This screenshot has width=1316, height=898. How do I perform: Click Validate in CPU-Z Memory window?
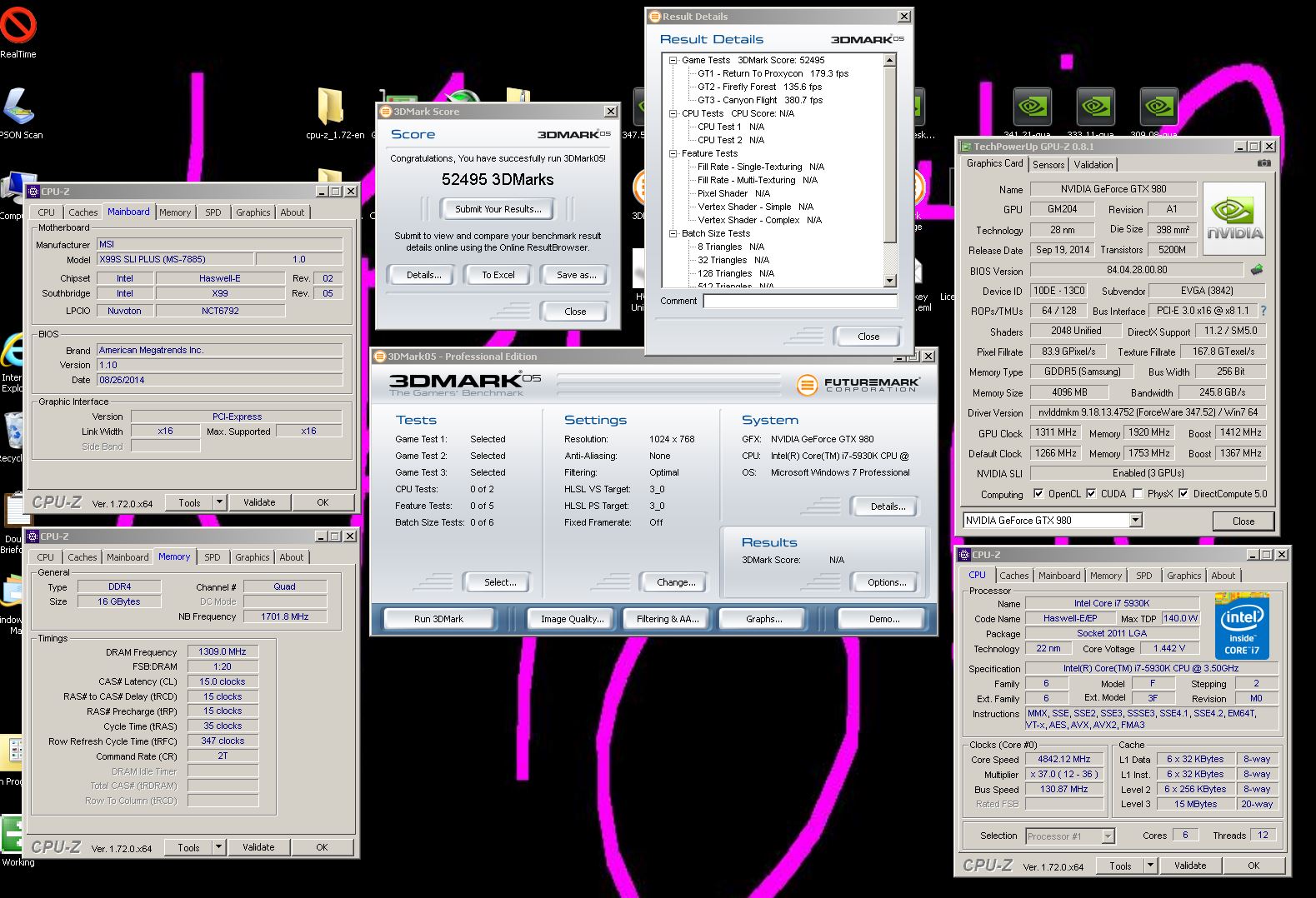(258, 847)
